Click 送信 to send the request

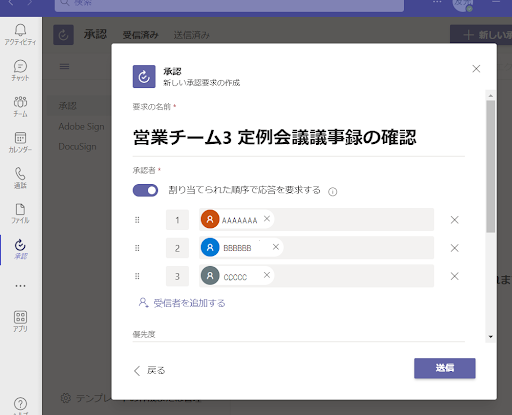coord(445,368)
